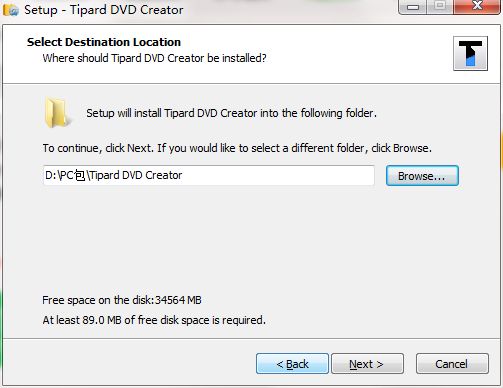
Task: Click inside the destination folder path field
Action: coord(209,175)
